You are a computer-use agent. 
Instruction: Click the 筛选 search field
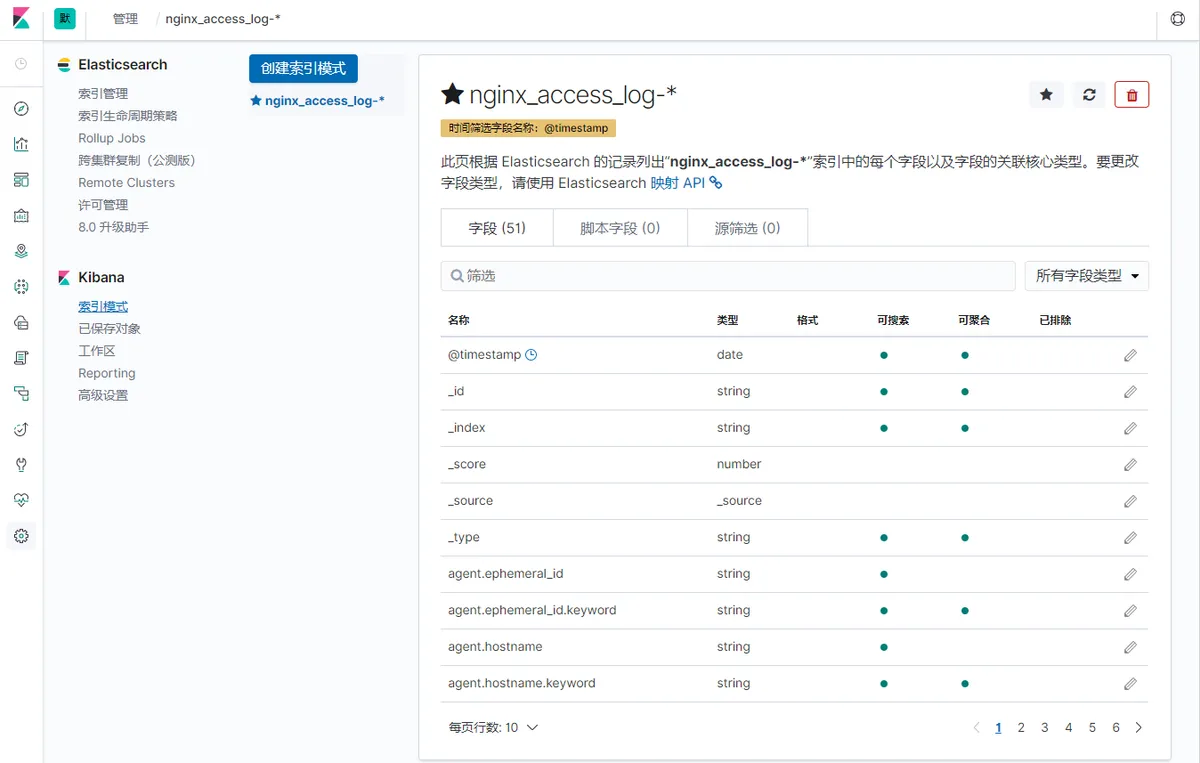pos(728,276)
